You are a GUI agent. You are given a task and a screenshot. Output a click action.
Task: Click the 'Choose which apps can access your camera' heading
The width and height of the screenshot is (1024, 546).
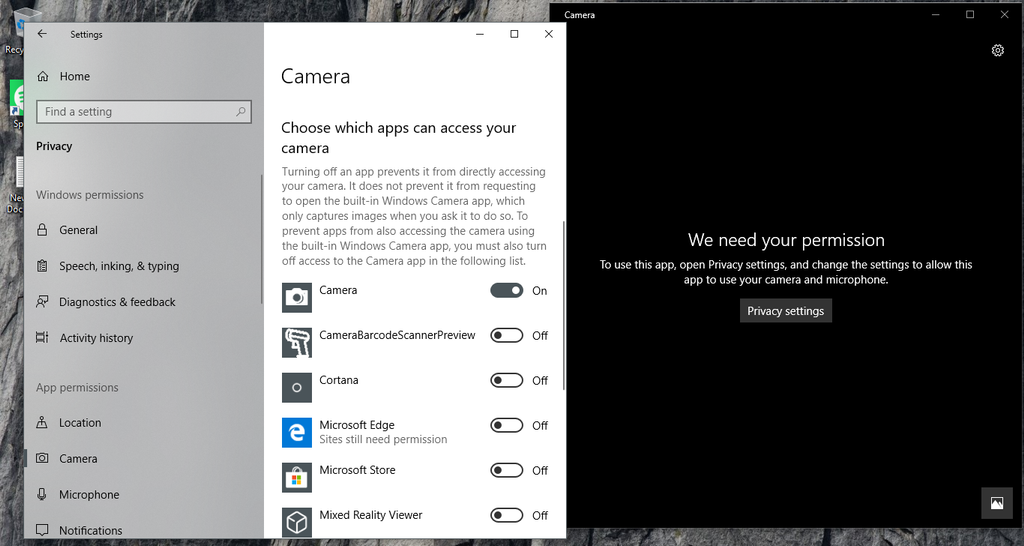coord(398,138)
